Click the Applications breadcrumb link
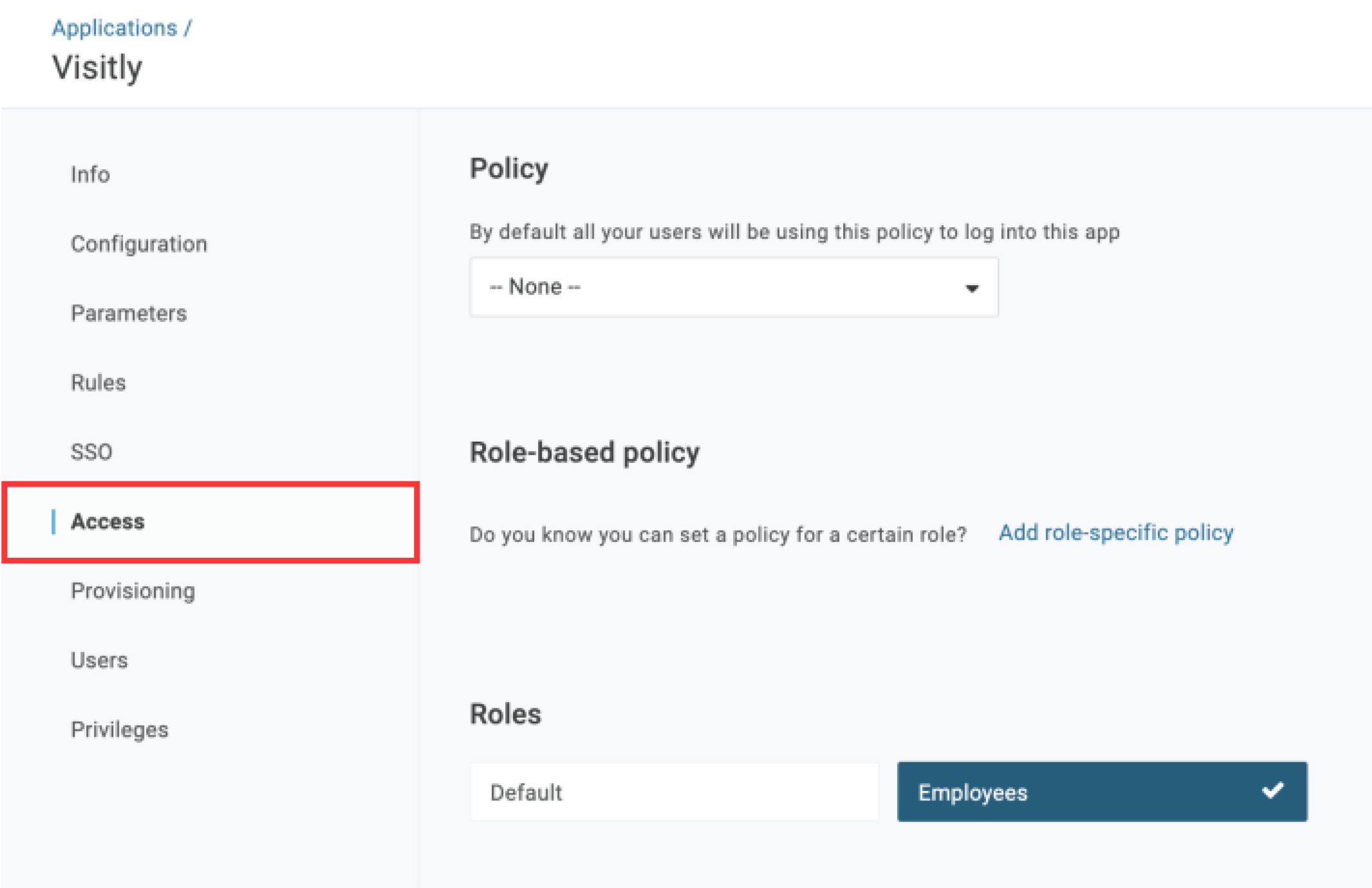 (115, 28)
